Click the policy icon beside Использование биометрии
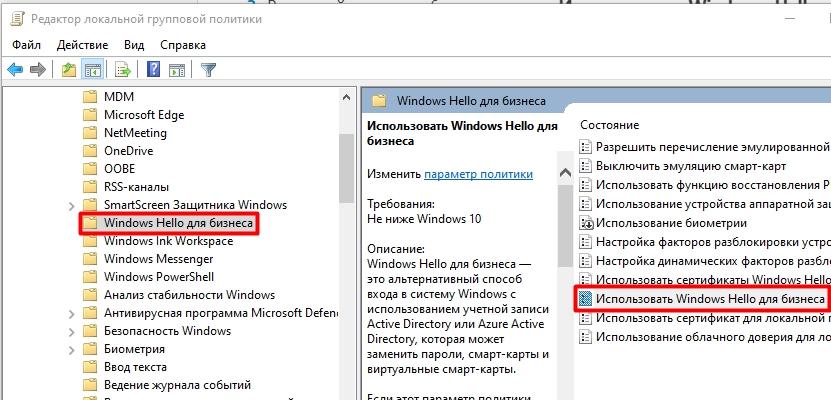 (585, 223)
